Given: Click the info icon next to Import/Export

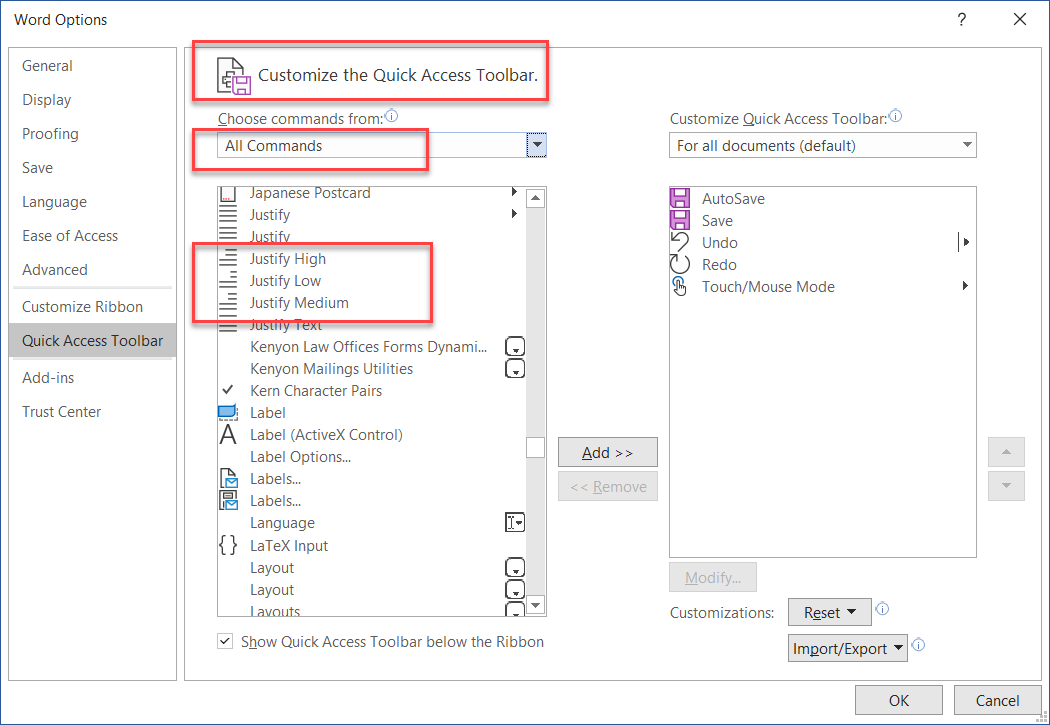Looking at the screenshot, I should coord(919,645).
